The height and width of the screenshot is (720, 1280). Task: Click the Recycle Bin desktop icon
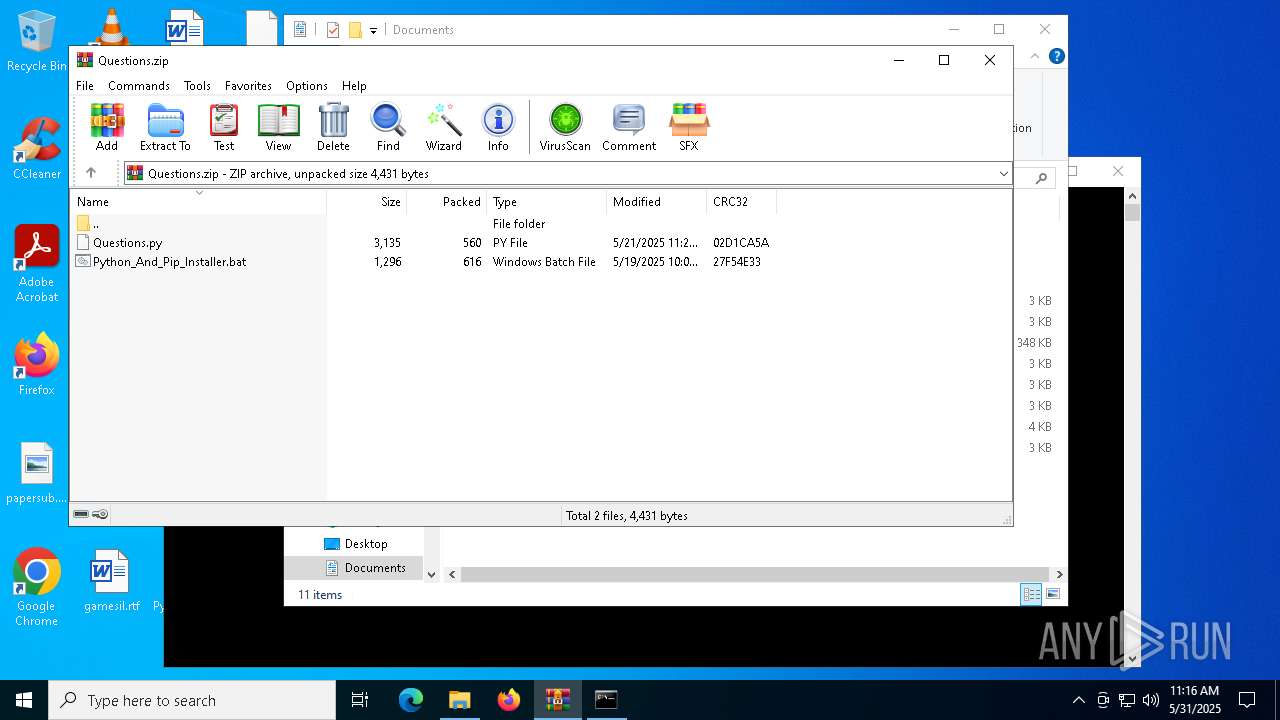pos(37,42)
